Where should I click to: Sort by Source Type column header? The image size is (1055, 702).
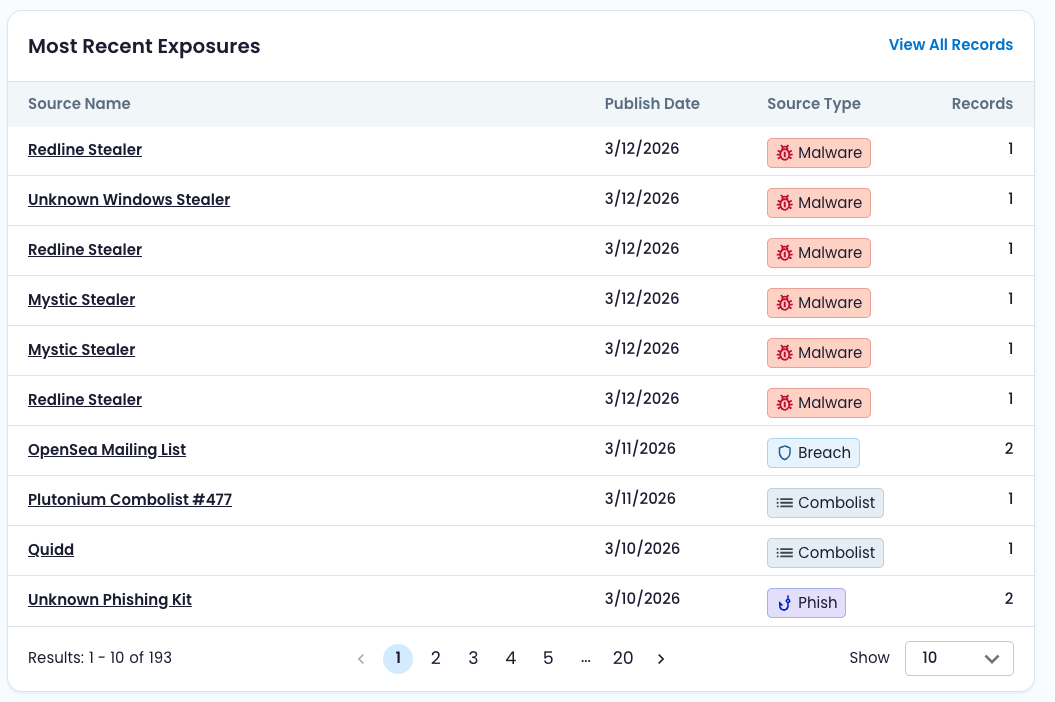coord(813,104)
